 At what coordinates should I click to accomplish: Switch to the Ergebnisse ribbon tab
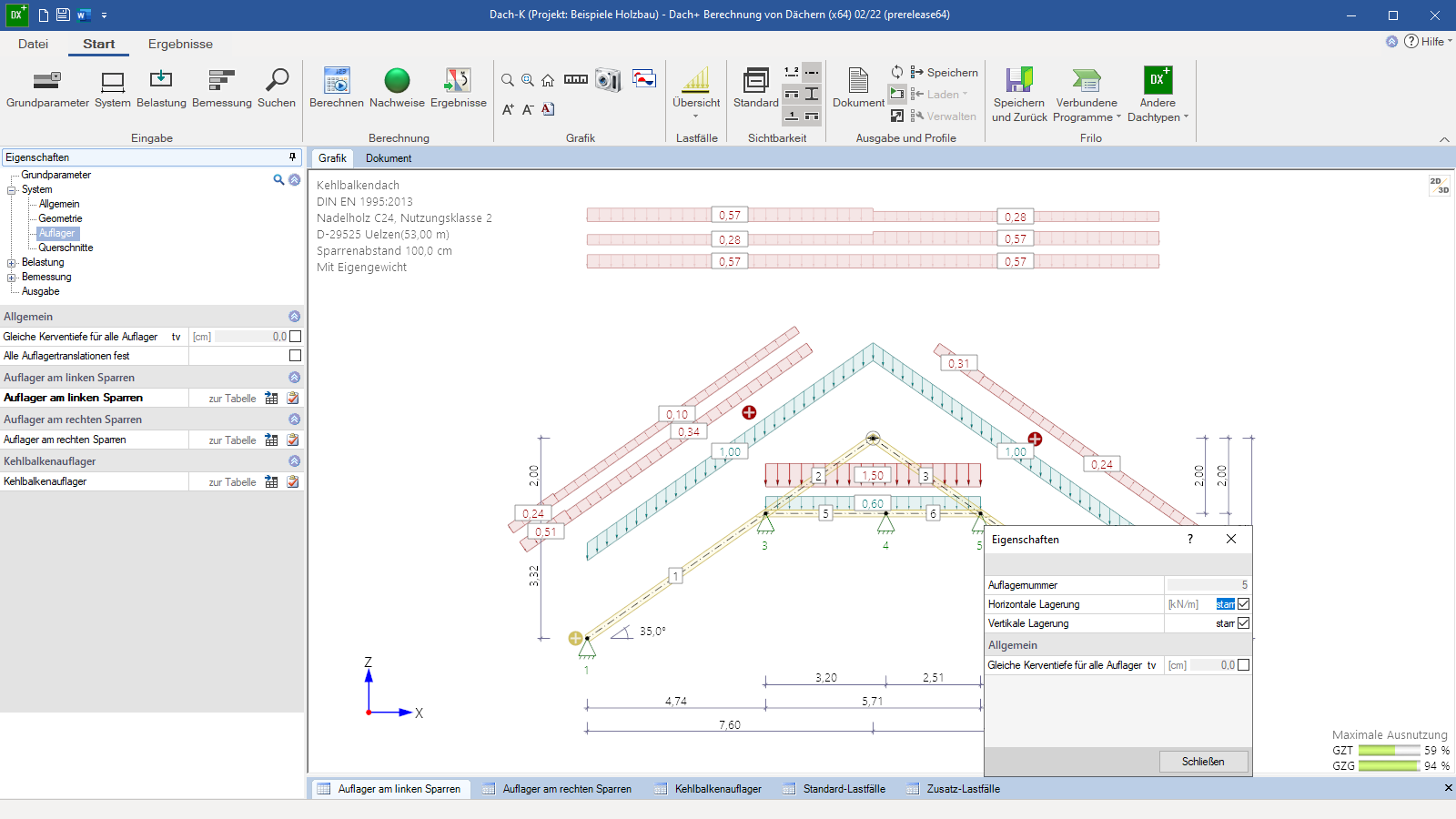pyautogui.click(x=180, y=44)
